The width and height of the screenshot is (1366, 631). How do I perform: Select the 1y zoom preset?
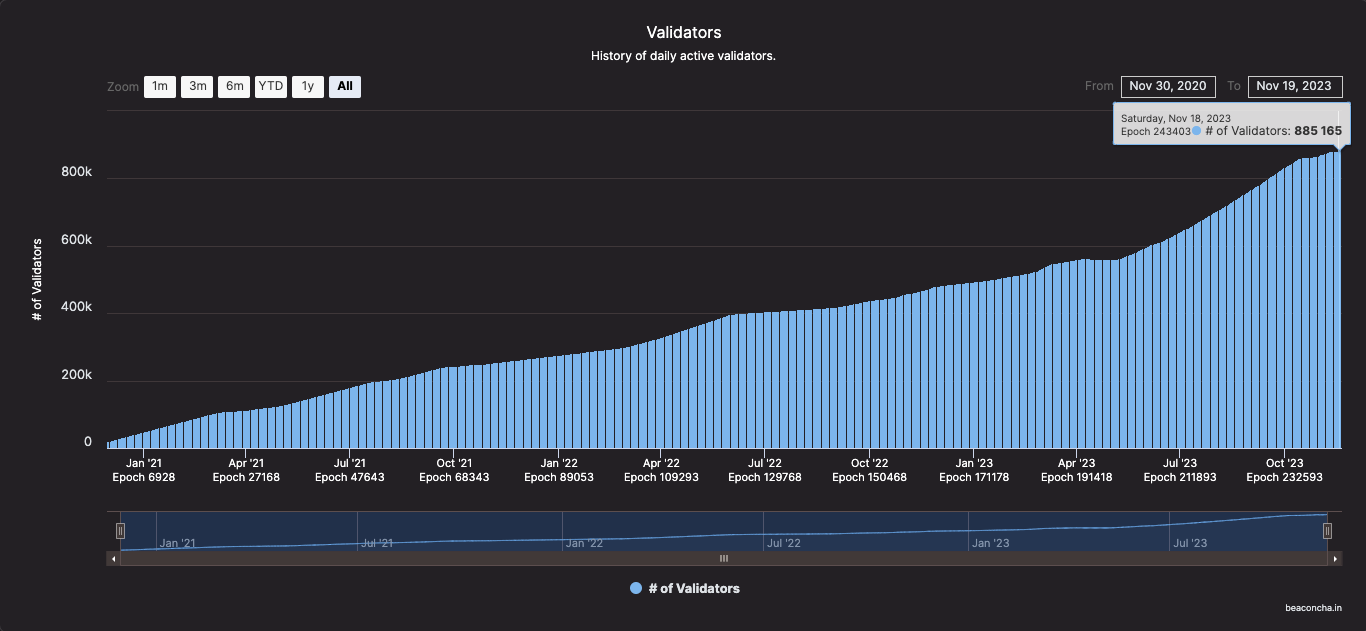[x=307, y=86]
